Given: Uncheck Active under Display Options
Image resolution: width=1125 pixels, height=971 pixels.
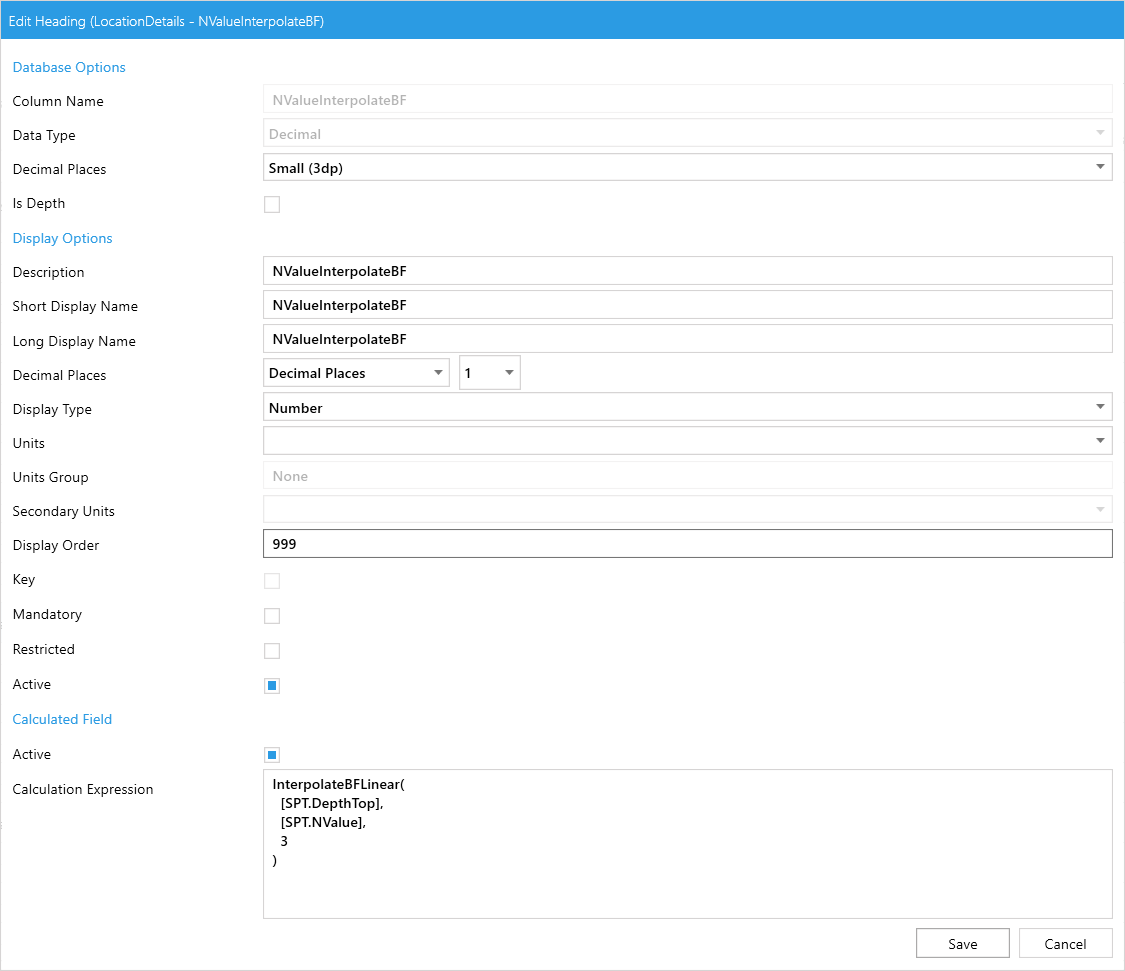Looking at the screenshot, I should point(272,686).
